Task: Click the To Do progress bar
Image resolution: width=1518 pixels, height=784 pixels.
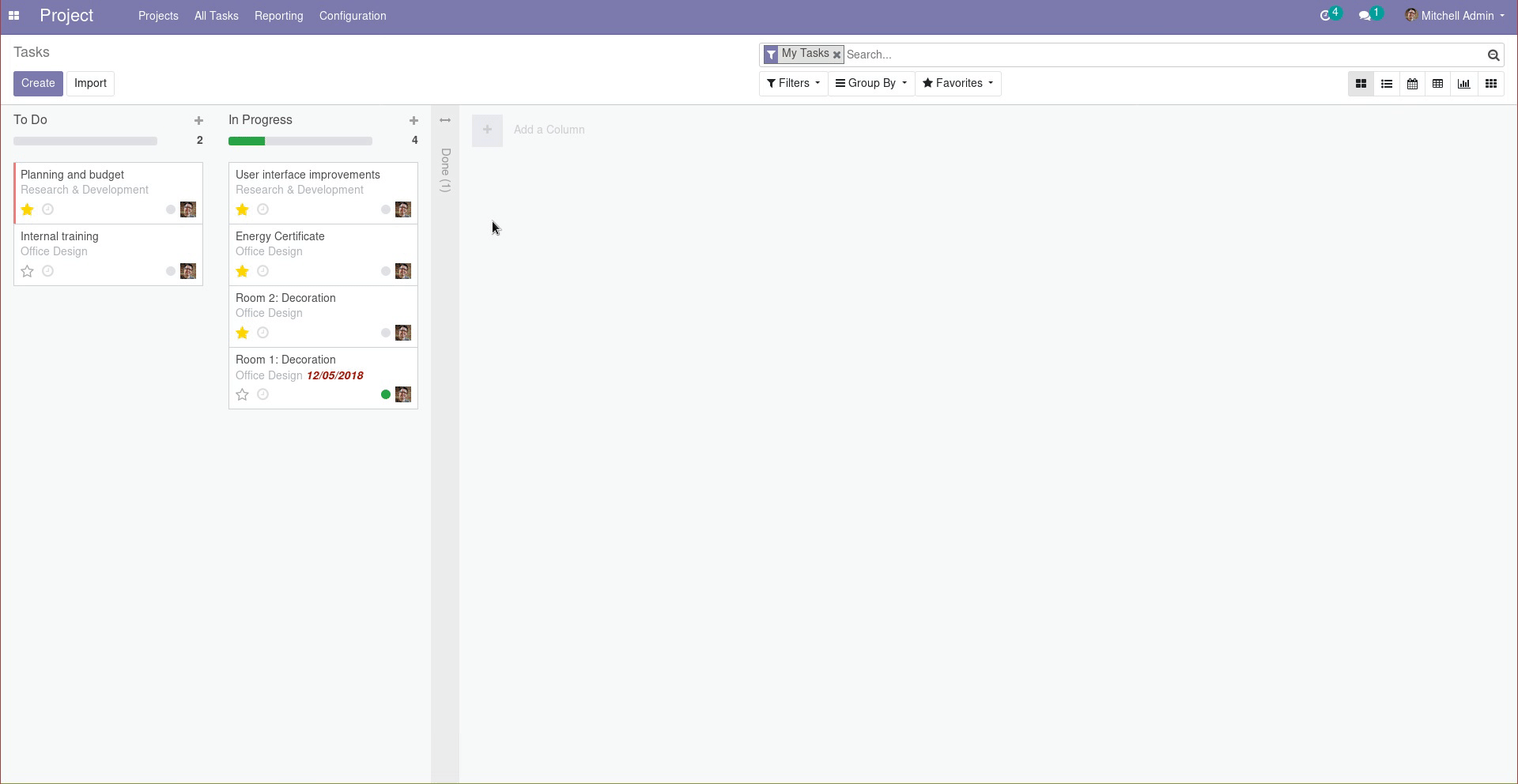Action: [x=85, y=141]
